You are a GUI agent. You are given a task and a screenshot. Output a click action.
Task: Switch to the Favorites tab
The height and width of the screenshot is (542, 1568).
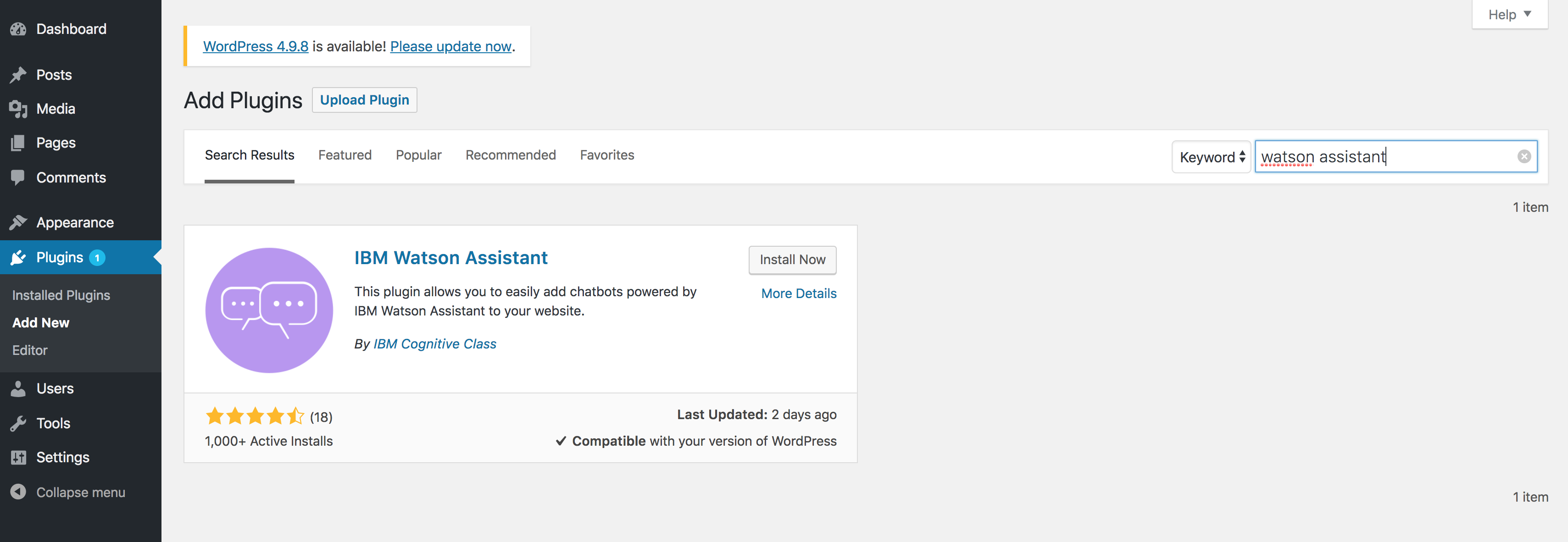pyautogui.click(x=607, y=155)
